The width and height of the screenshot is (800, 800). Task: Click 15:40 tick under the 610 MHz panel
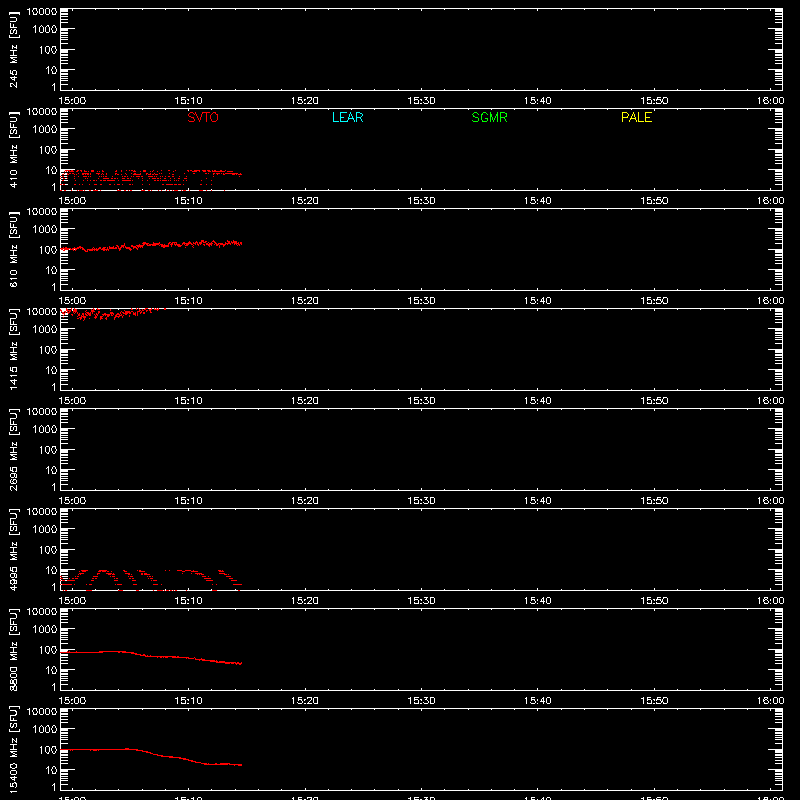click(x=538, y=301)
